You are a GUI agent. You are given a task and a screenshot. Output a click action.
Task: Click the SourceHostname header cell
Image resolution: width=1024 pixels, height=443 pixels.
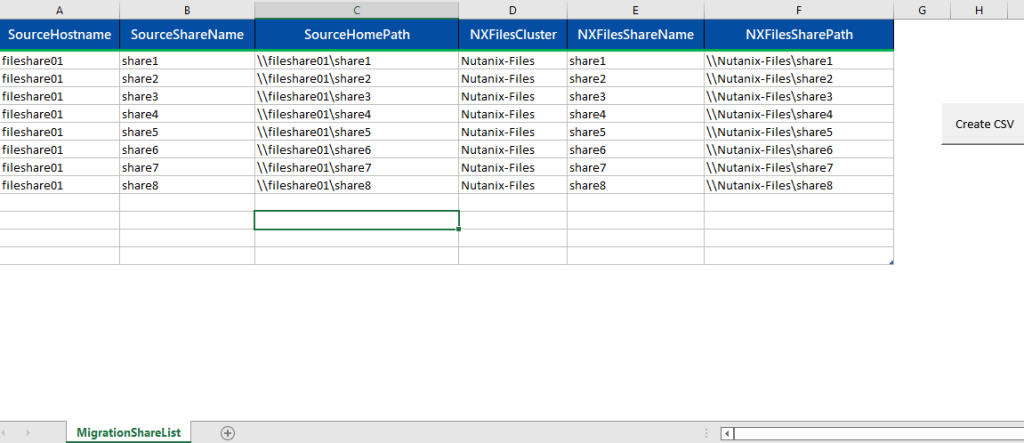[x=60, y=35]
